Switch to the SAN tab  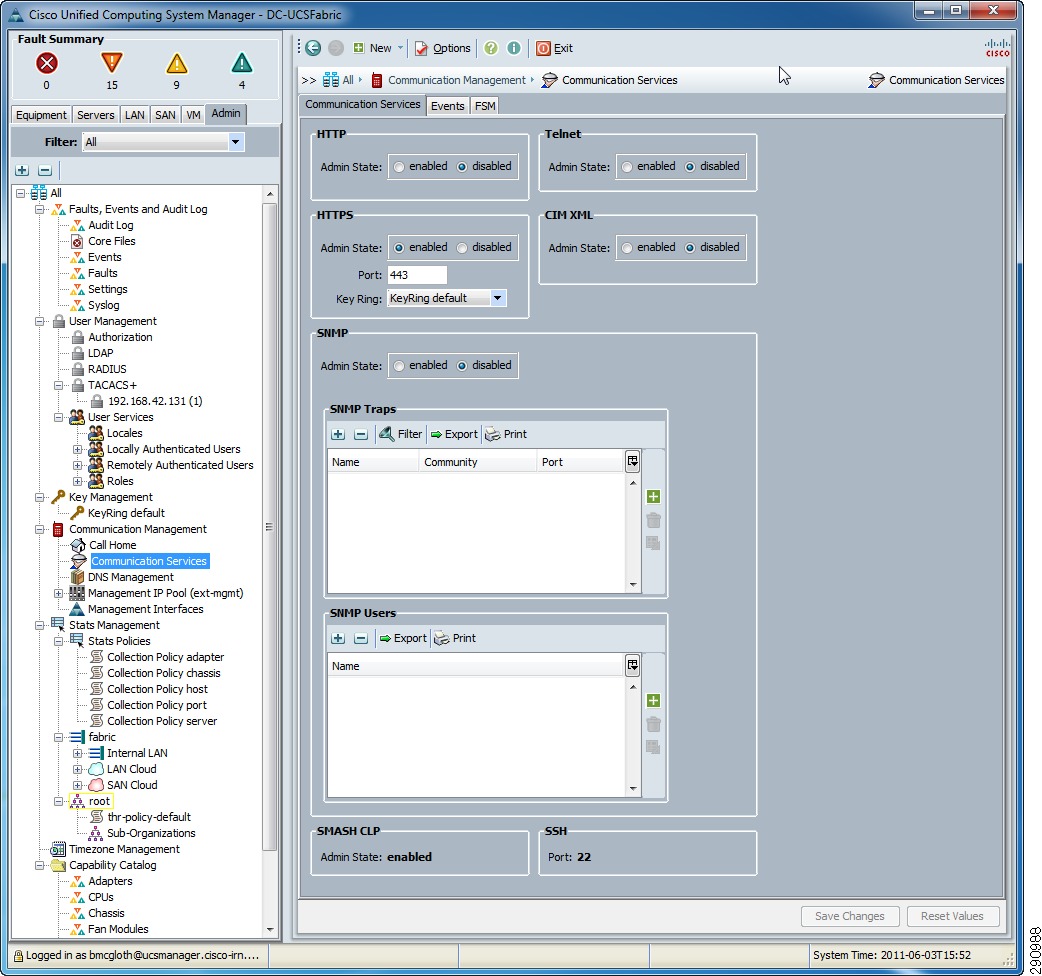click(165, 115)
